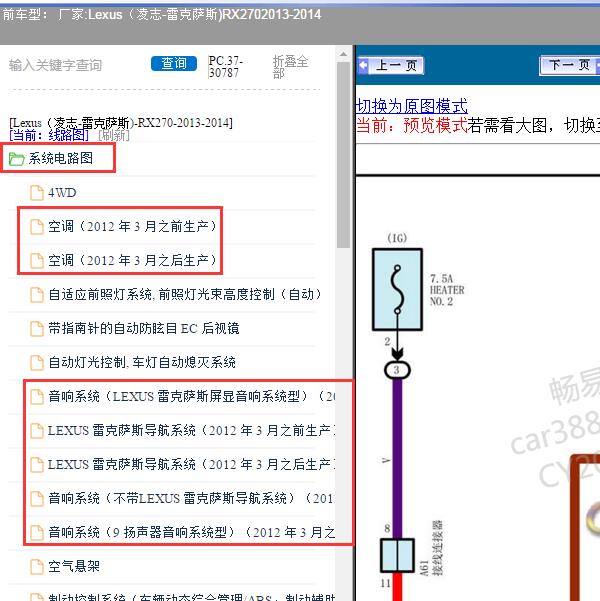This screenshot has width=600, height=601.
Task: Click document icon beside 空调 之后生产
Action: pos(37,261)
